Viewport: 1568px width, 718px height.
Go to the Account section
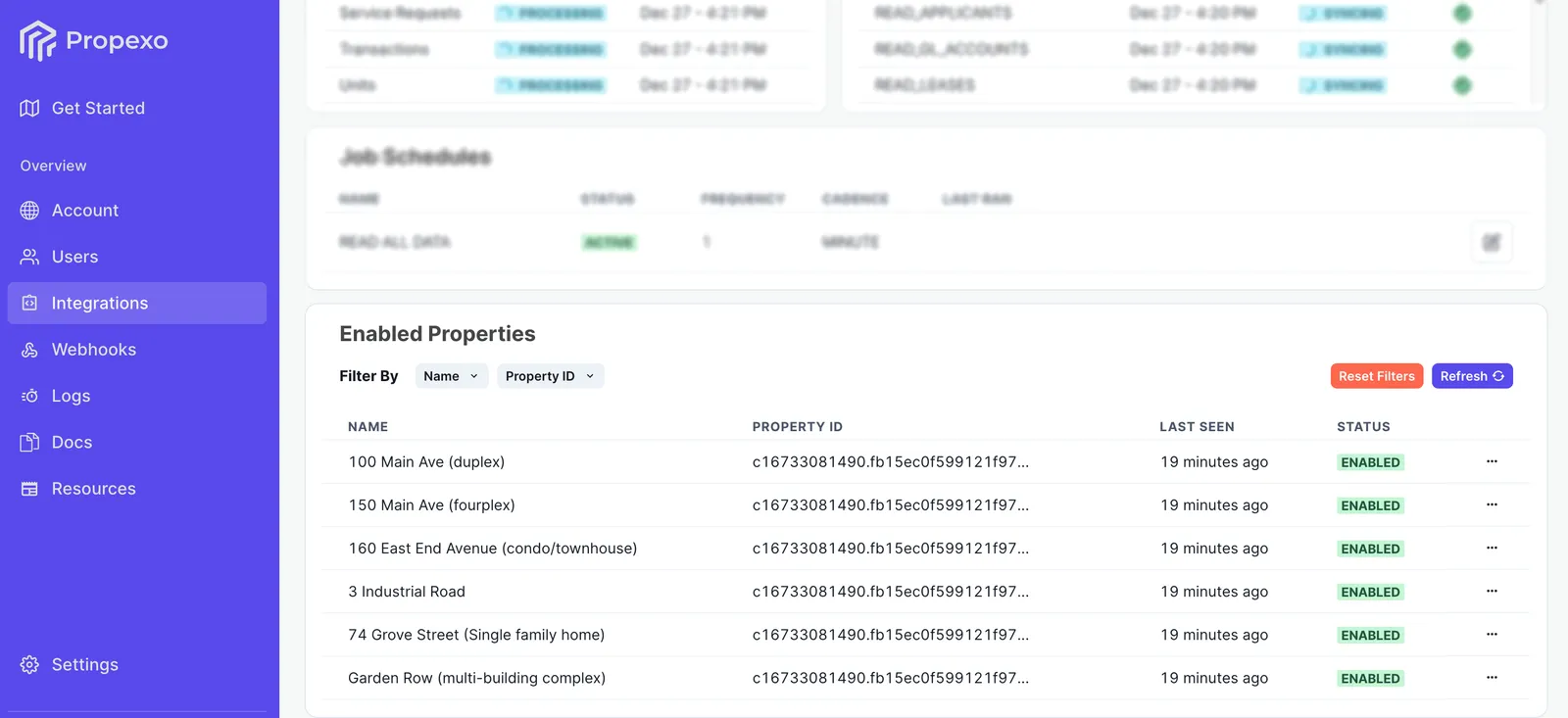click(85, 211)
